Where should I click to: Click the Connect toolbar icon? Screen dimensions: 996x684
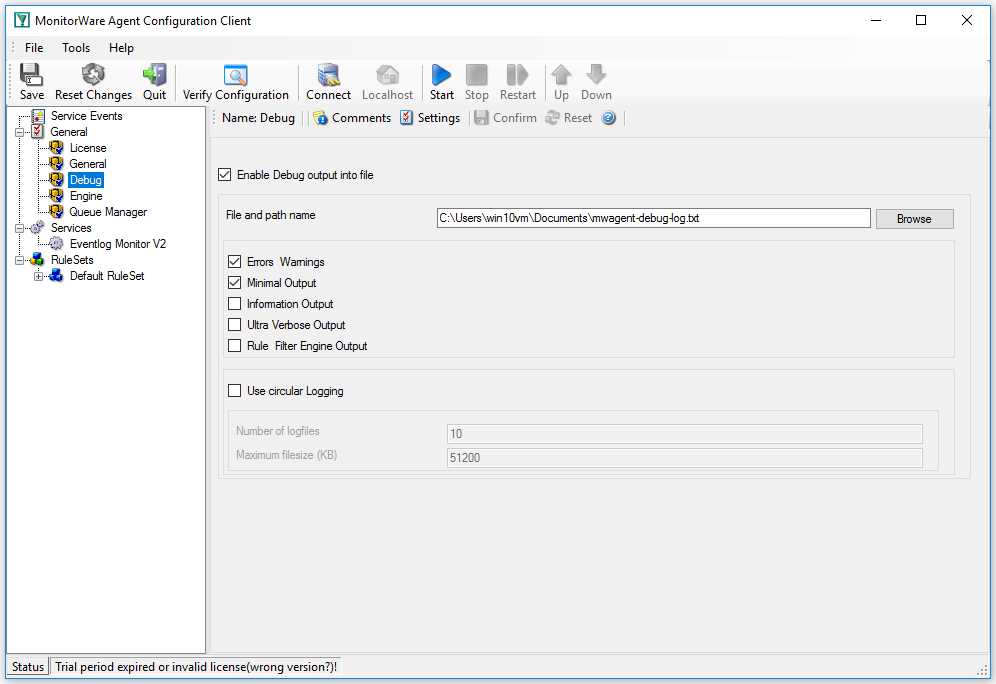coord(328,75)
